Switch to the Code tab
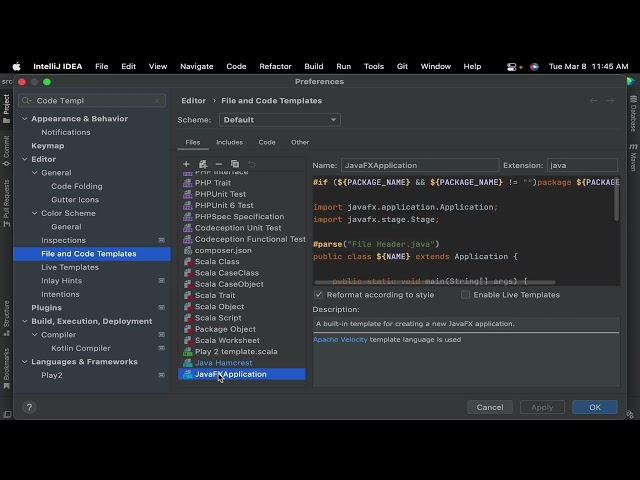 click(x=267, y=142)
